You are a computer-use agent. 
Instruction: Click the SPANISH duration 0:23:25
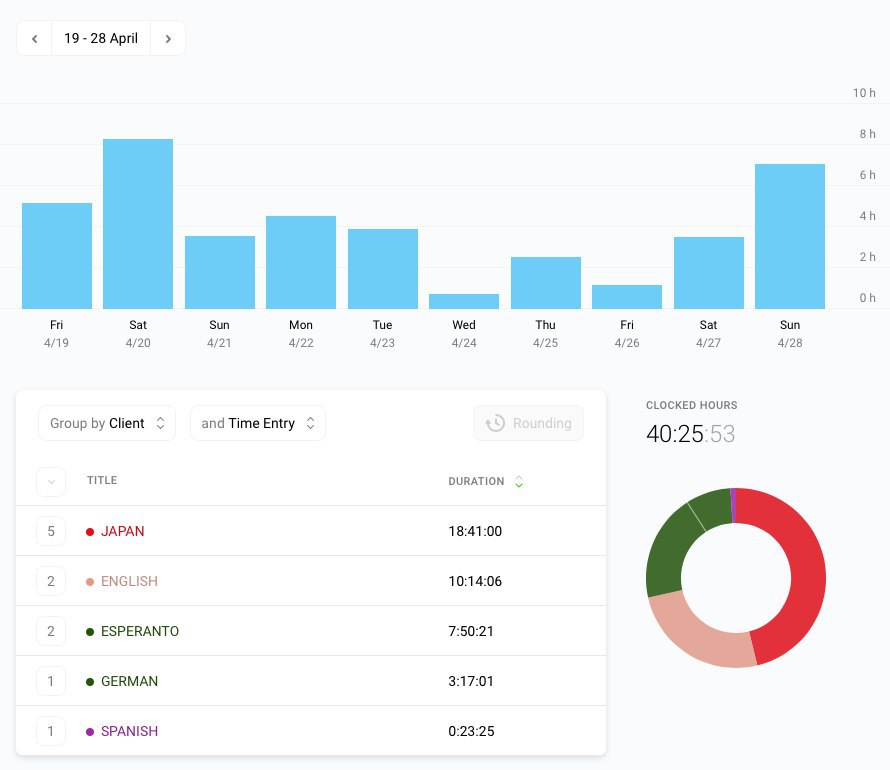471,731
